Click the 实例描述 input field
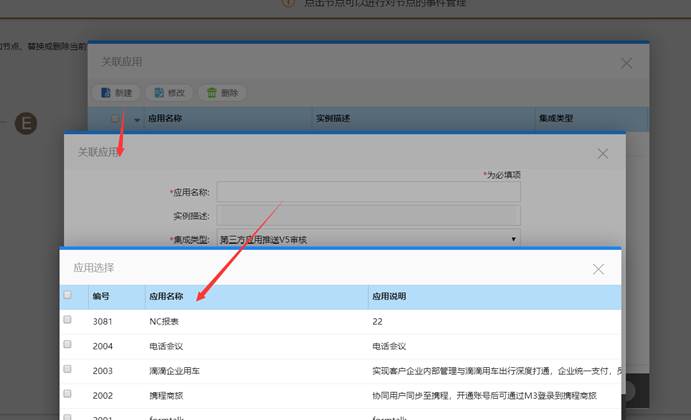 [368, 216]
